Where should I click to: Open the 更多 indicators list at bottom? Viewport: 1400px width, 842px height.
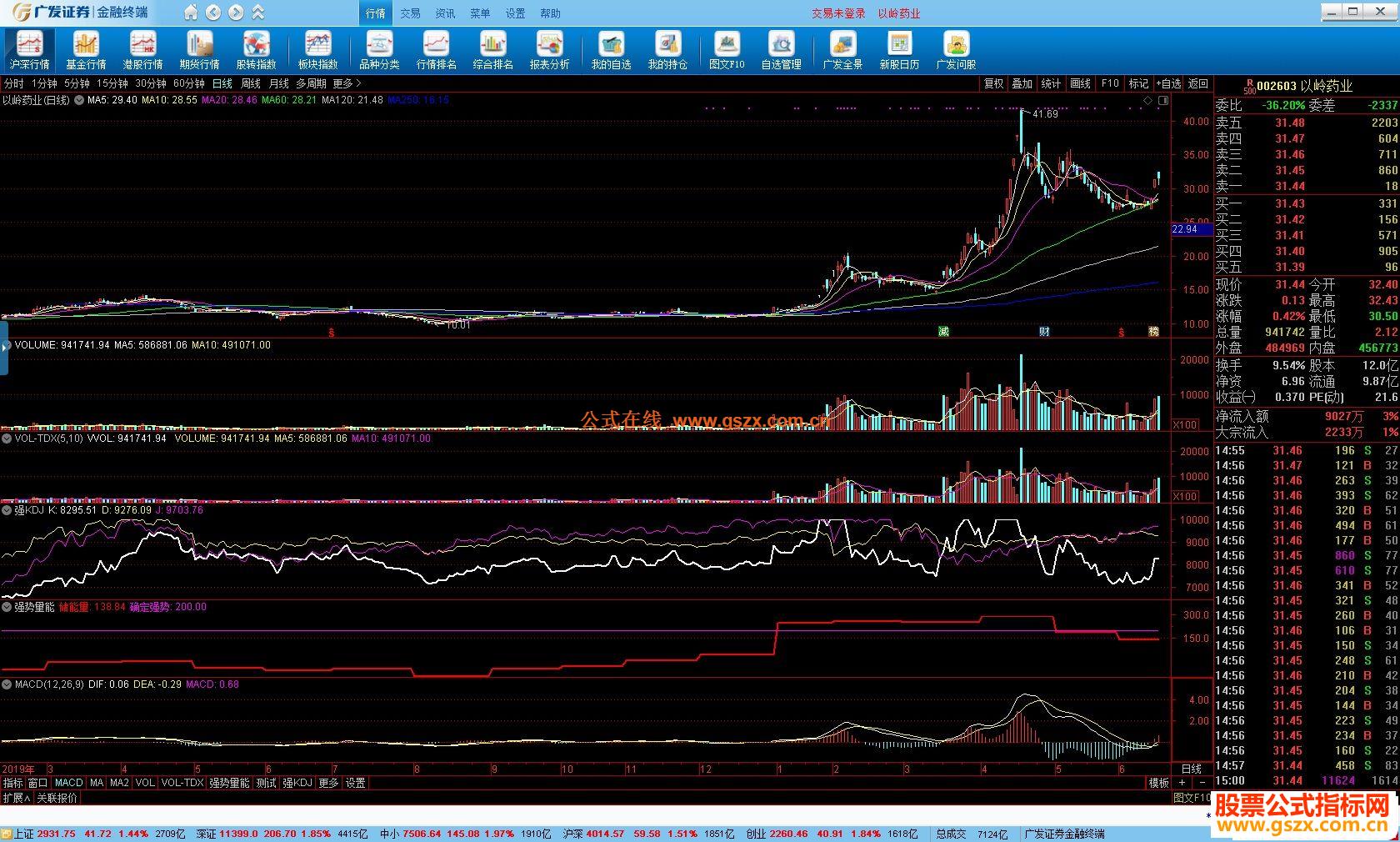click(329, 784)
